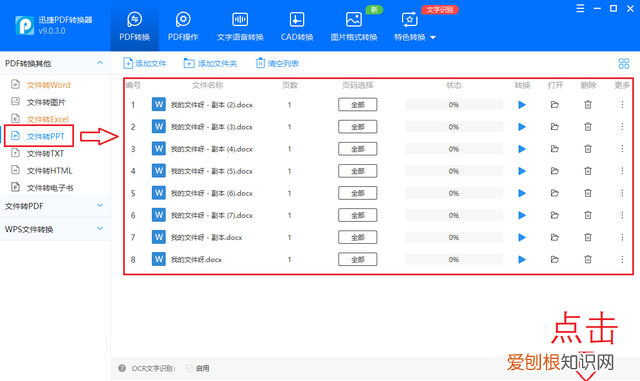Open the 图片格式转换 tab

point(353,27)
